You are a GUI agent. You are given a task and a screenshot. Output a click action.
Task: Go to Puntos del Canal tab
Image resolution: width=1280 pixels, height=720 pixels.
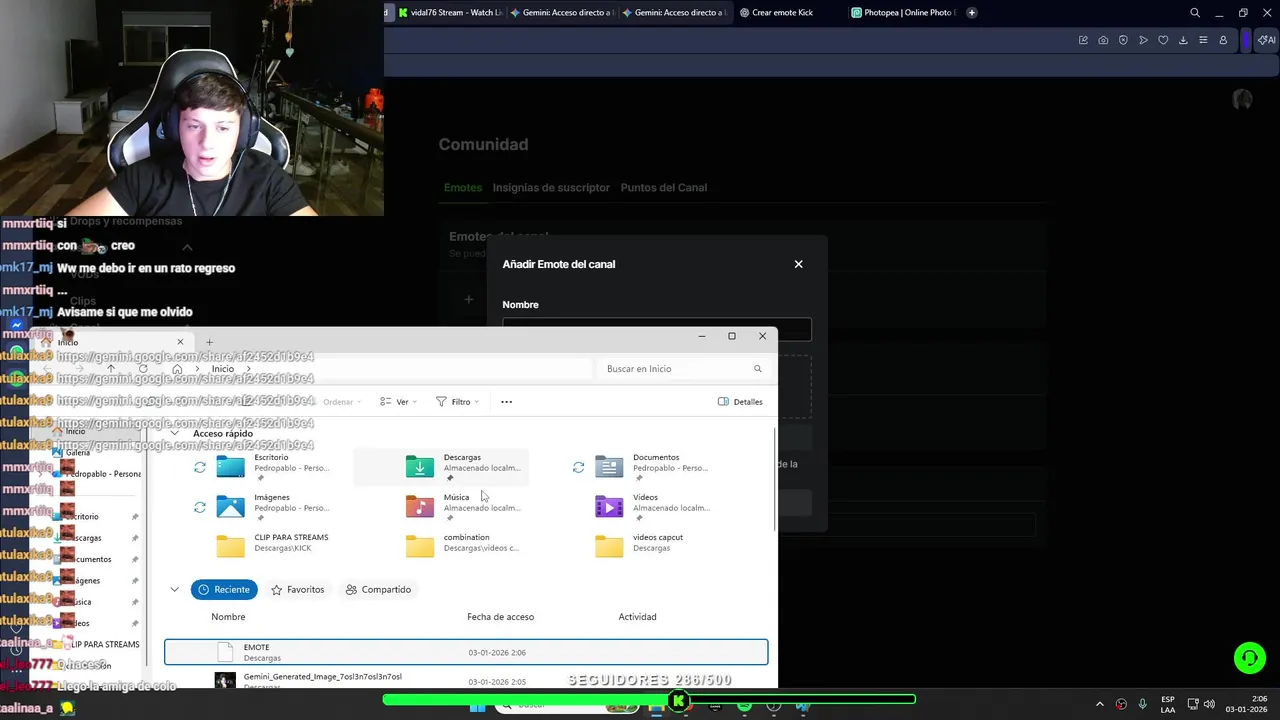click(x=664, y=188)
